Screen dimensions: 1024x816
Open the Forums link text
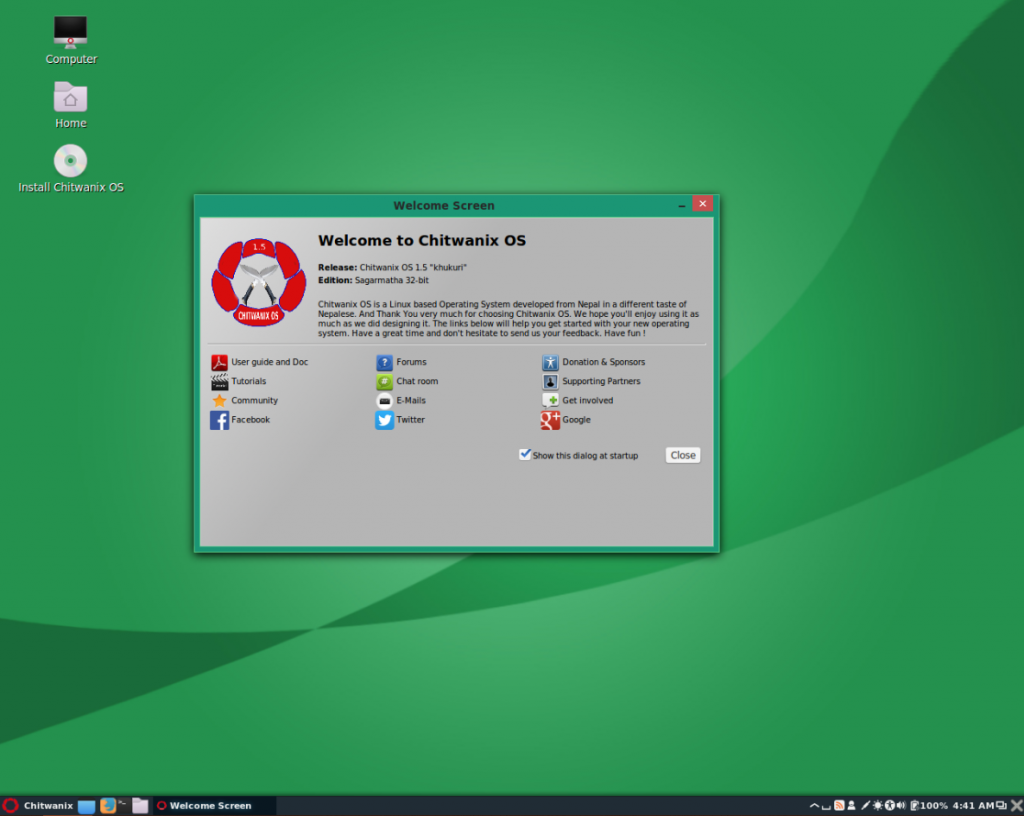click(x=411, y=362)
